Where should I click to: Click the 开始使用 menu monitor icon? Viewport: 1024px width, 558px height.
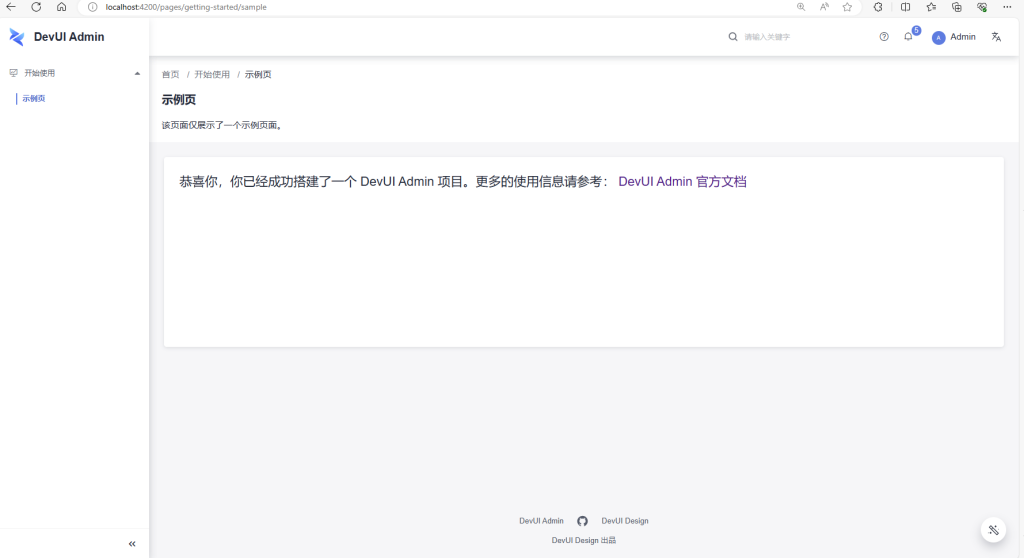pos(13,73)
